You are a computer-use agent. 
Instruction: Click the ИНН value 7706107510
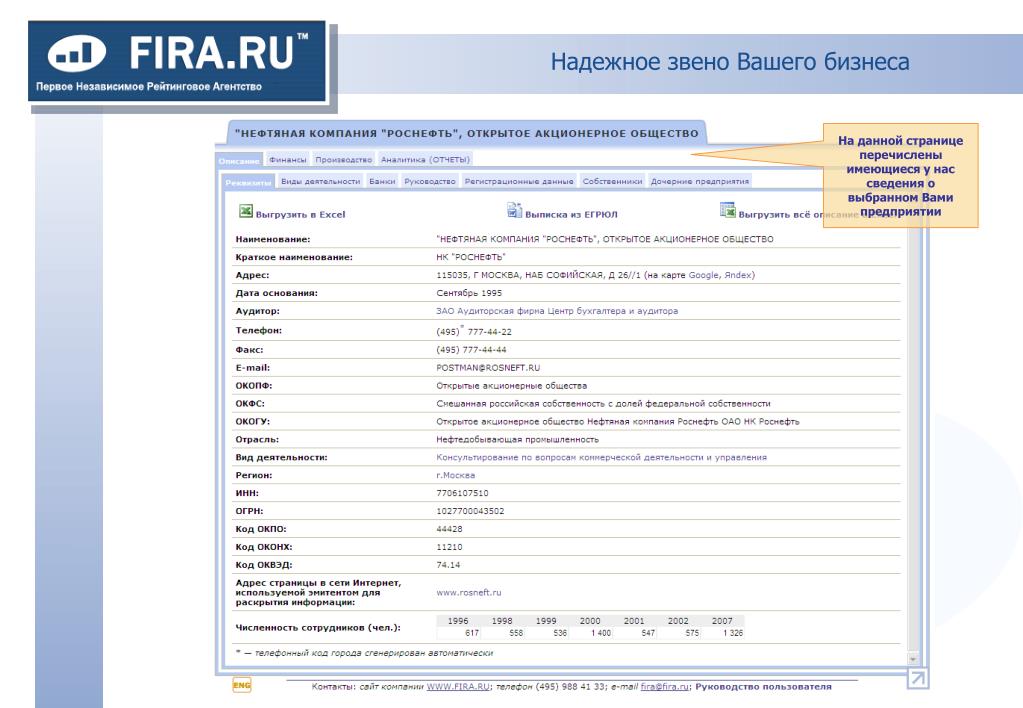[462, 493]
